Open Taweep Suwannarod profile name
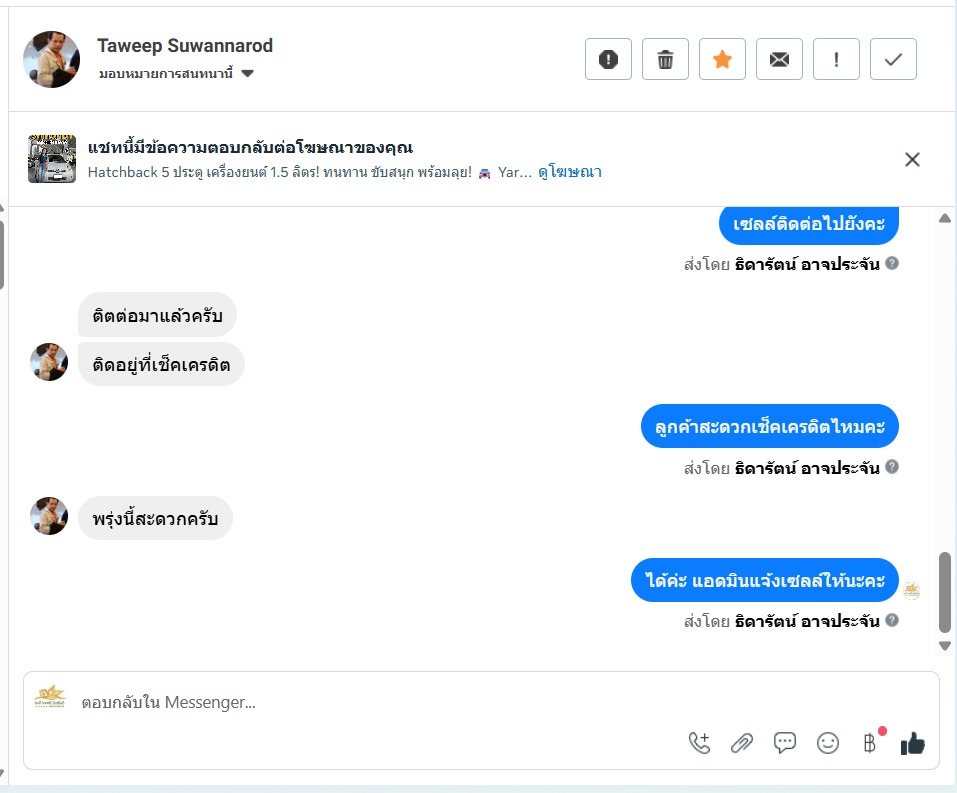The width and height of the screenshot is (957, 793). click(185, 46)
